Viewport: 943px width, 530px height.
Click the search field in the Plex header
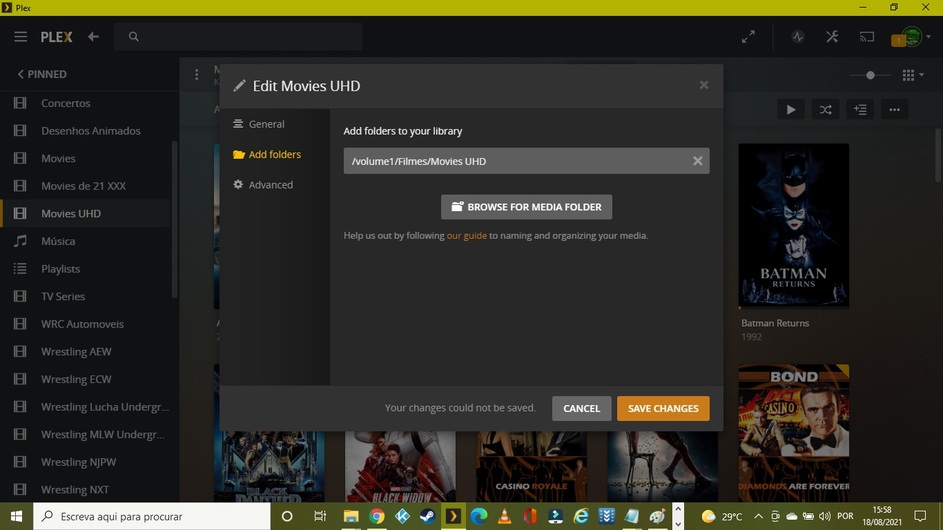point(238,37)
